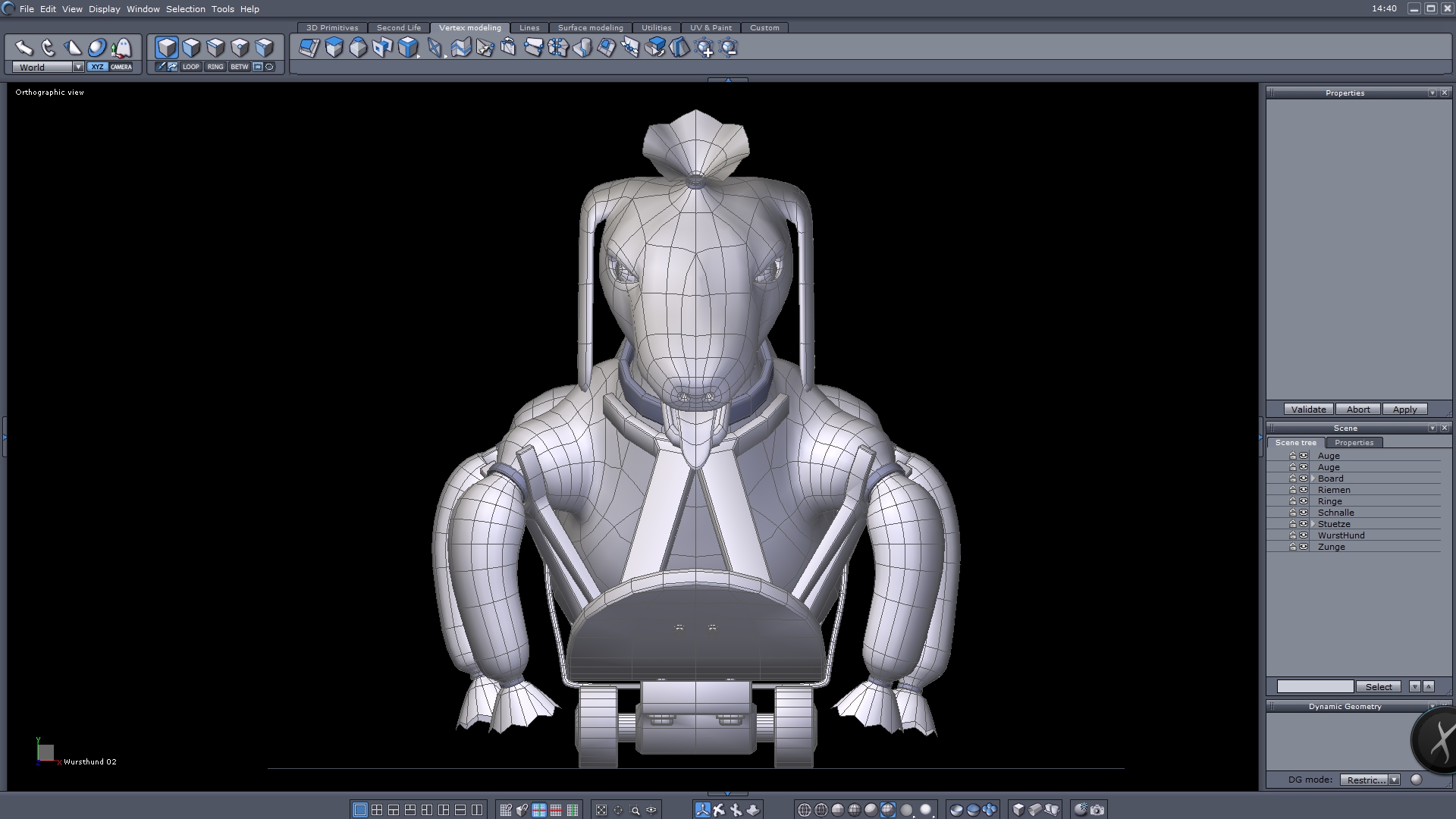Click the camera snapshot icon in bottom bar
Viewport: 1456px width, 819px height.
pos(1097,810)
